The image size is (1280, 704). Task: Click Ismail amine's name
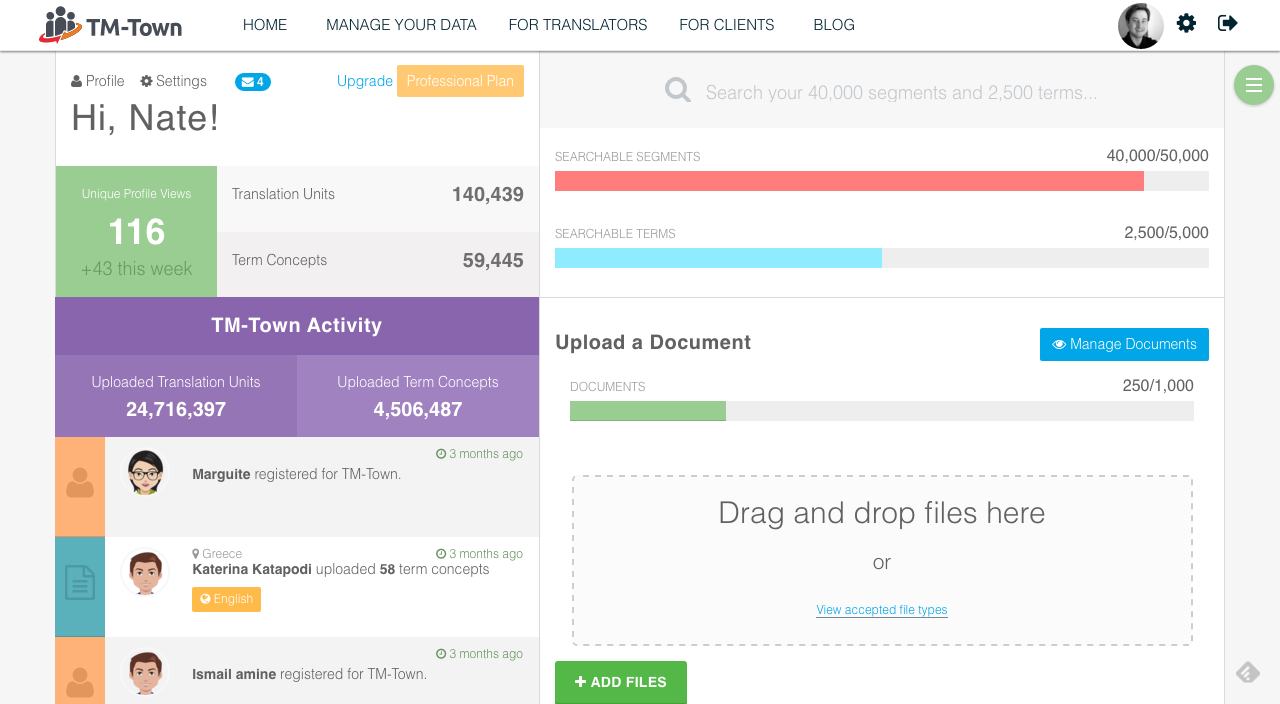(234, 674)
